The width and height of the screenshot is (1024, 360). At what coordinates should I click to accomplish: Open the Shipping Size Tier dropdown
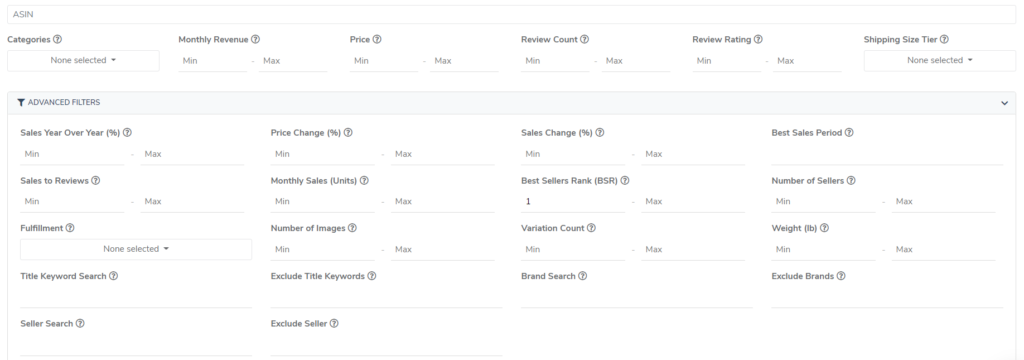940,61
